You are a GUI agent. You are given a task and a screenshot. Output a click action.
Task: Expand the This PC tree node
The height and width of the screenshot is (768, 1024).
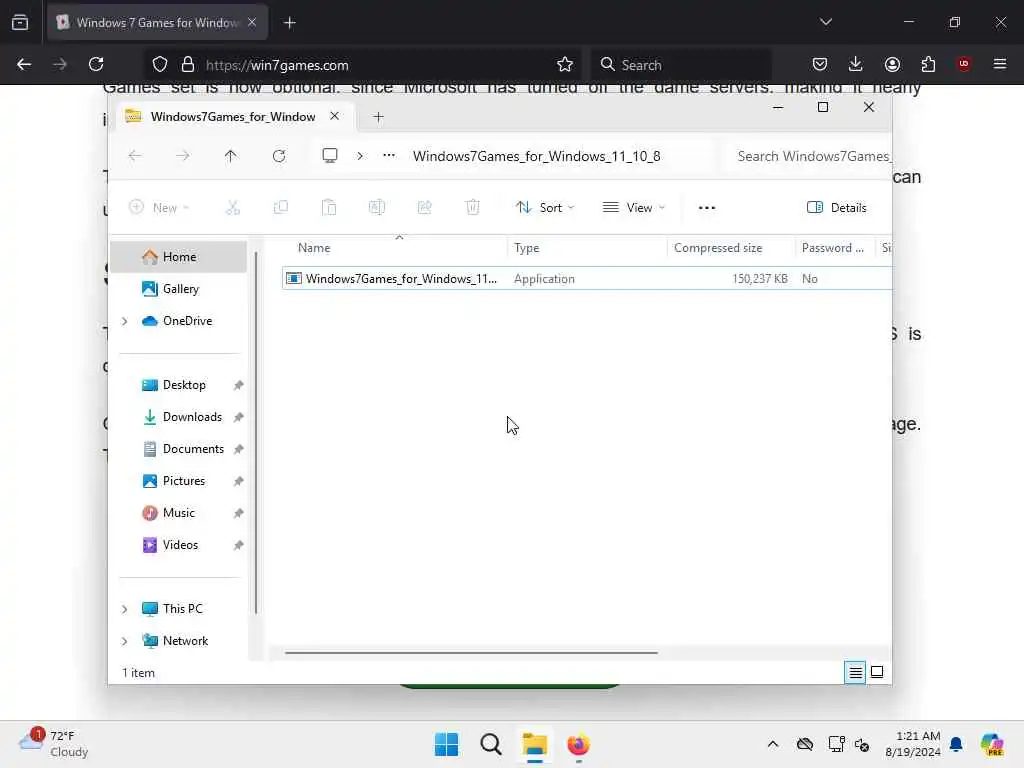coord(125,609)
